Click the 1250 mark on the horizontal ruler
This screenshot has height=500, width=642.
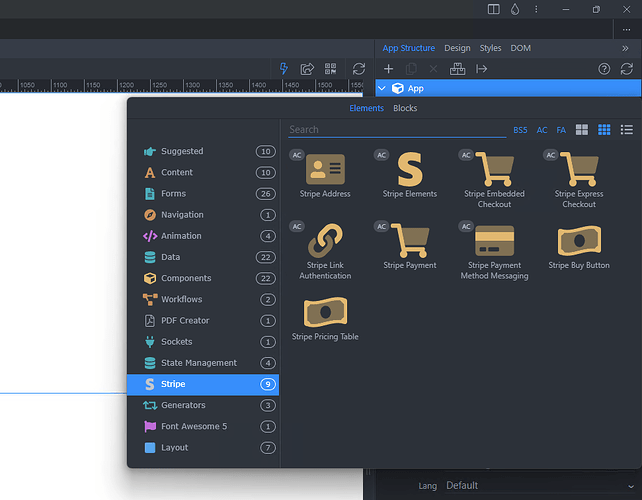tap(159, 85)
